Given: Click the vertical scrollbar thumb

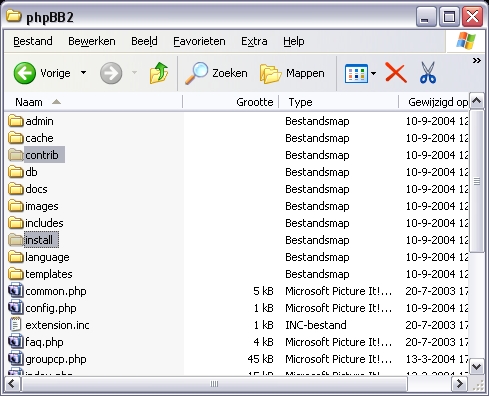Looking at the screenshot, I should coord(477,181).
